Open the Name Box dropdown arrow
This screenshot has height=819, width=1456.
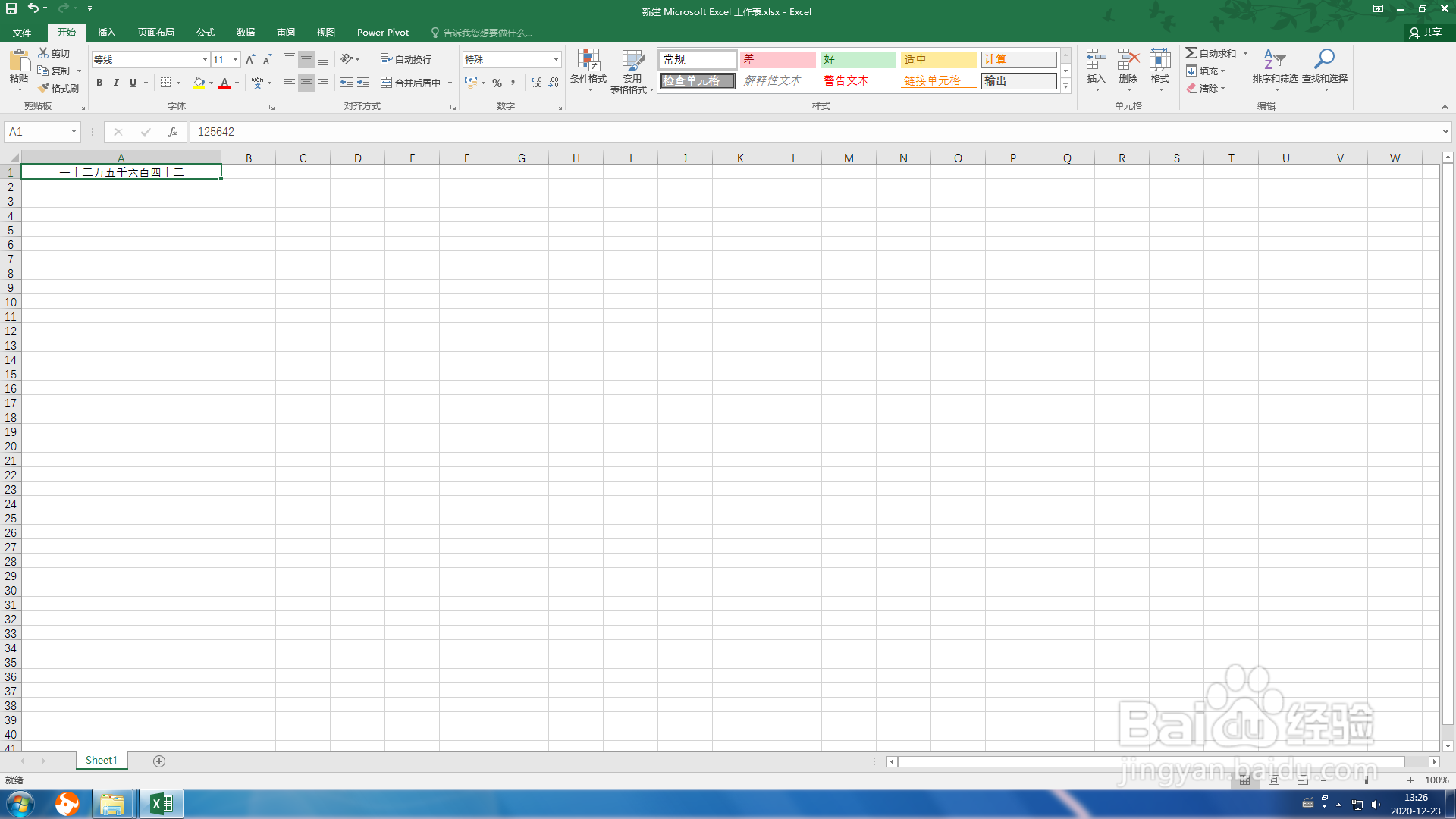tap(74, 132)
